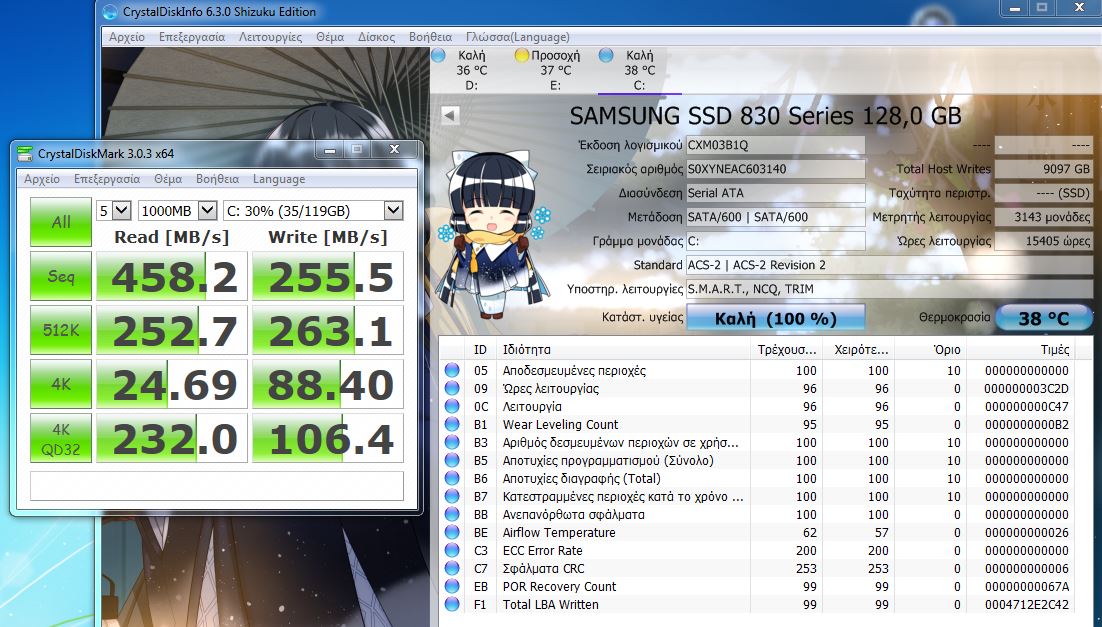
Task: Open Αρχείο menu in CrystalDiskMark
Action: coord(41,179)
